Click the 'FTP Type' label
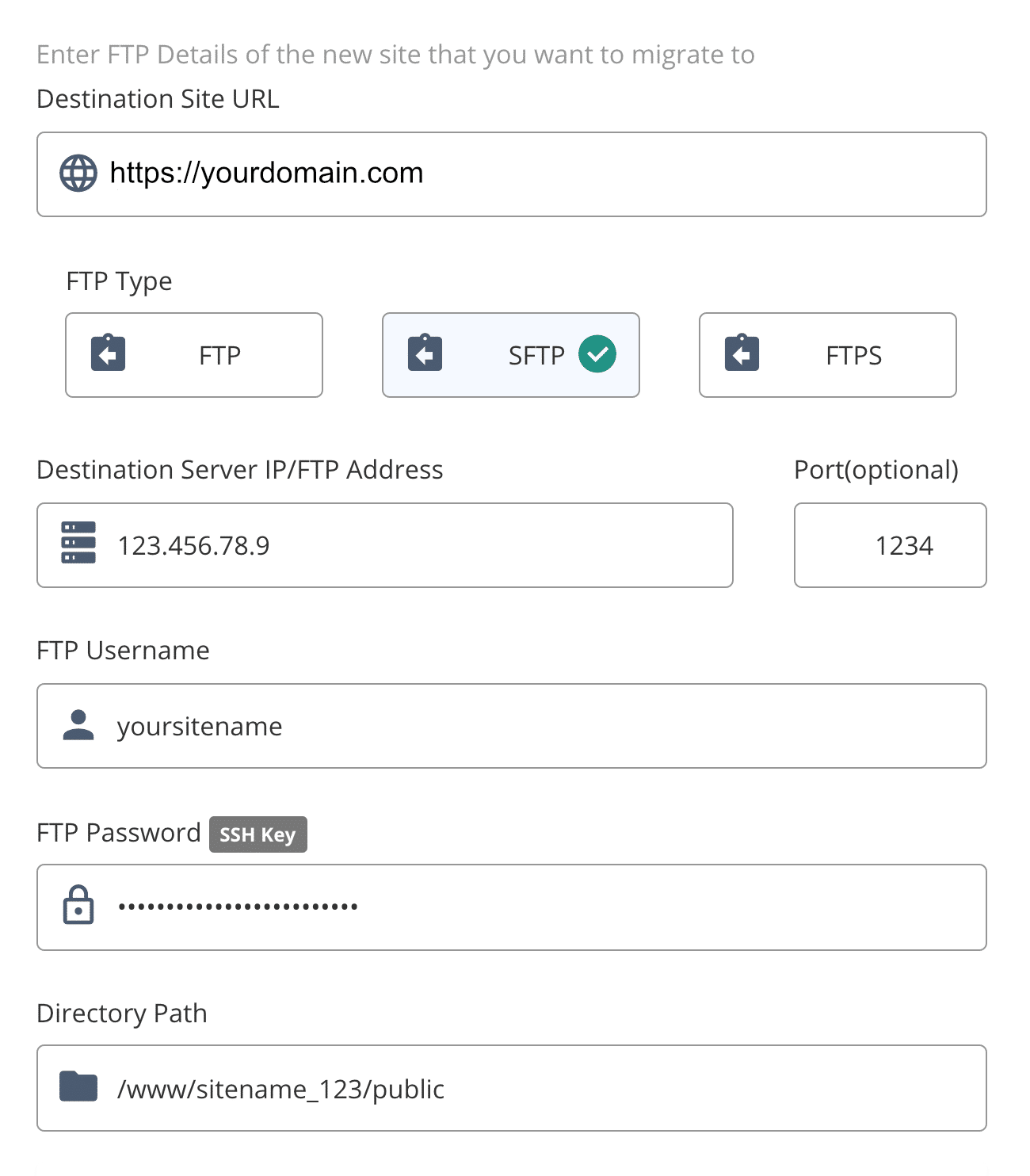 (x=120, y=281)
